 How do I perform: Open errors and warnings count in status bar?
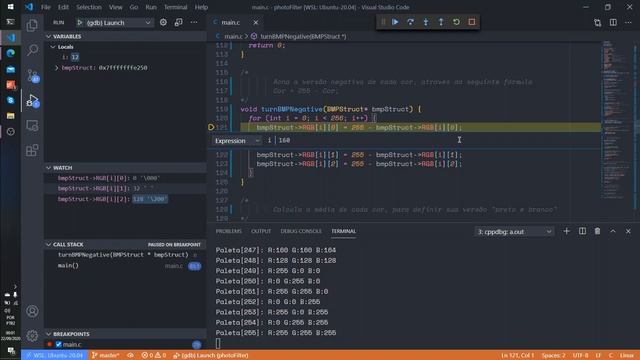(x=154, y=355)
